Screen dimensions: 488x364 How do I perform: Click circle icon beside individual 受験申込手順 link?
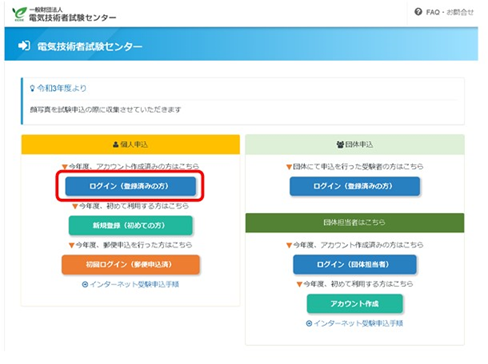pyautogui.click(x=85, y=285)
